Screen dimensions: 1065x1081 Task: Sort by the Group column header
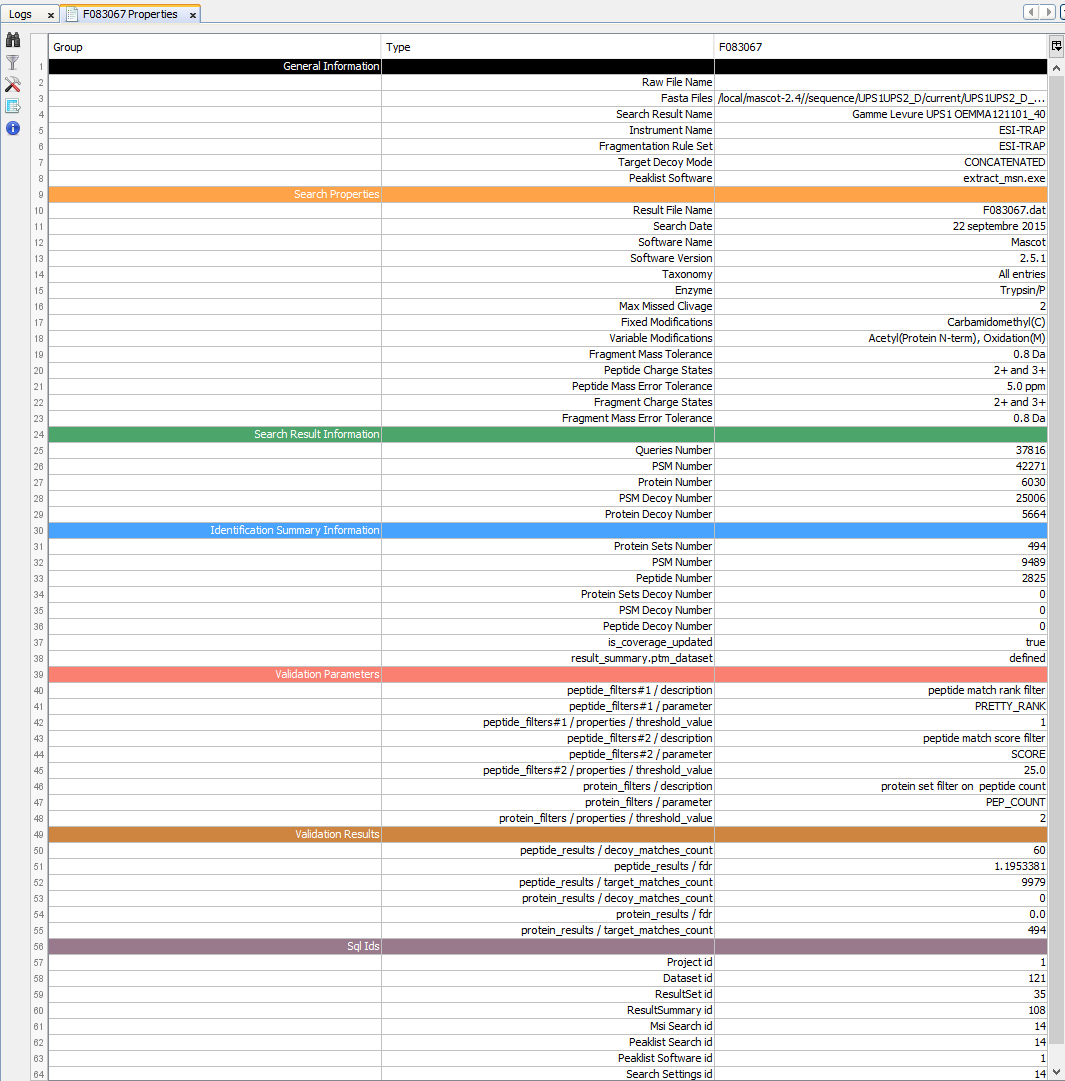click(x=214, y=47)
